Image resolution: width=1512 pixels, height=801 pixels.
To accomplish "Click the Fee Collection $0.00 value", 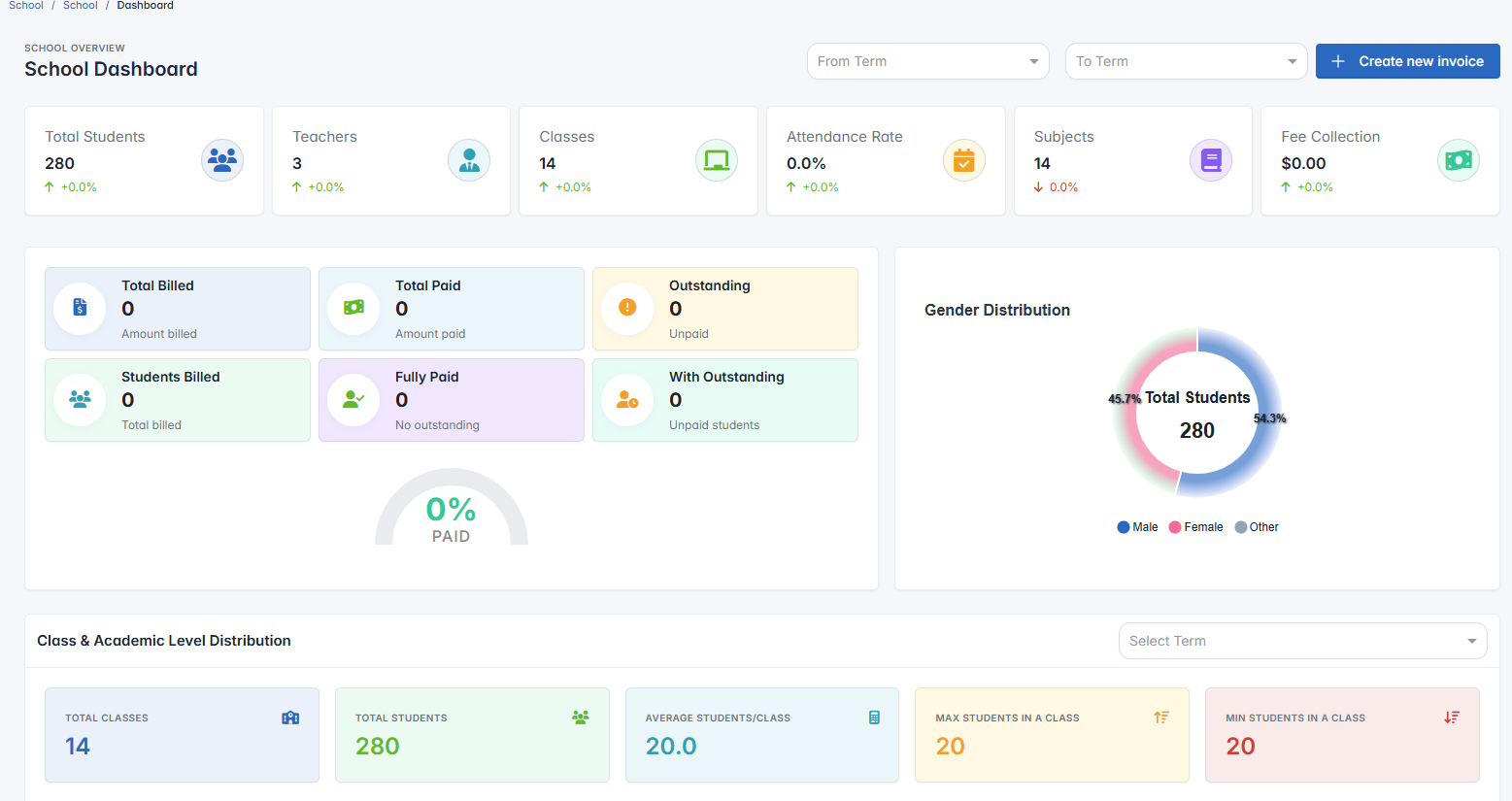I will coord(1303,163).
